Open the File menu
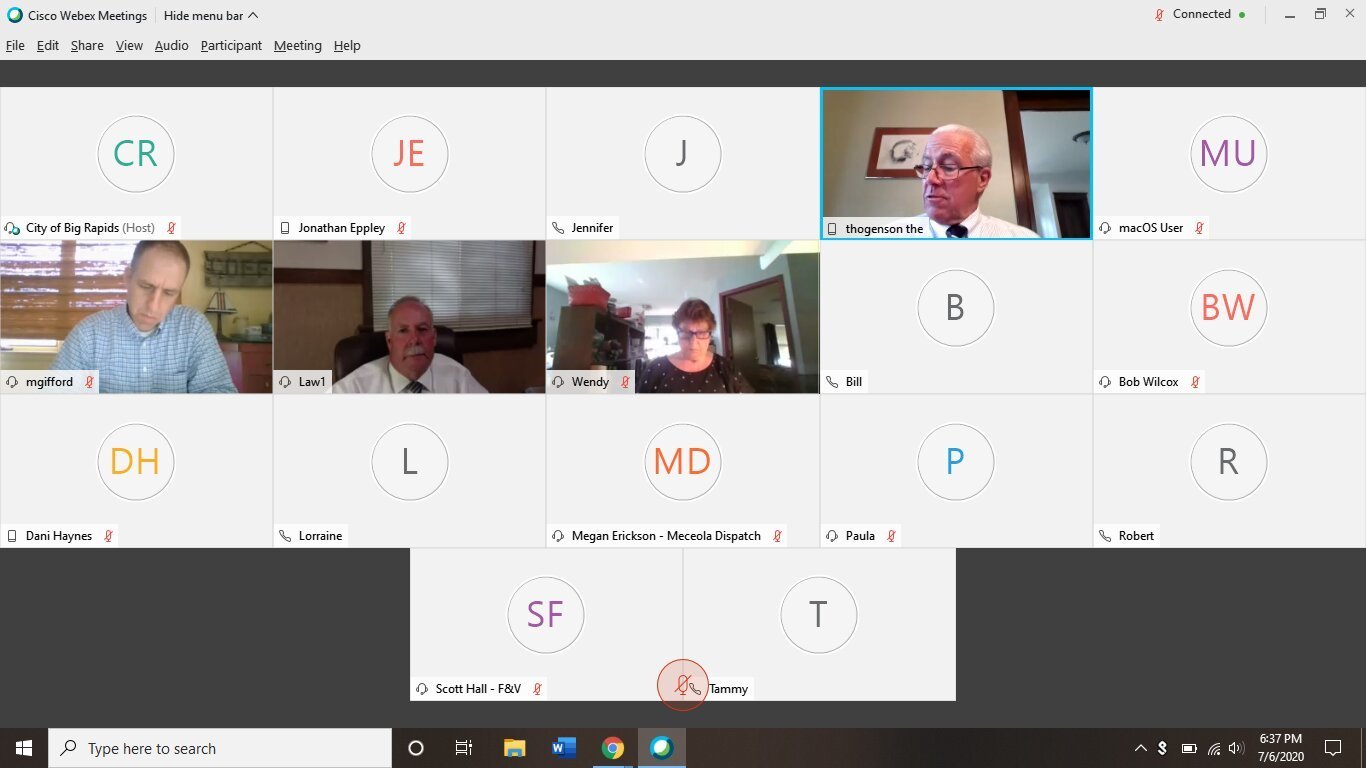Image resolution: width=1366 pixels, height=768 pixels. tap(15, 46)
